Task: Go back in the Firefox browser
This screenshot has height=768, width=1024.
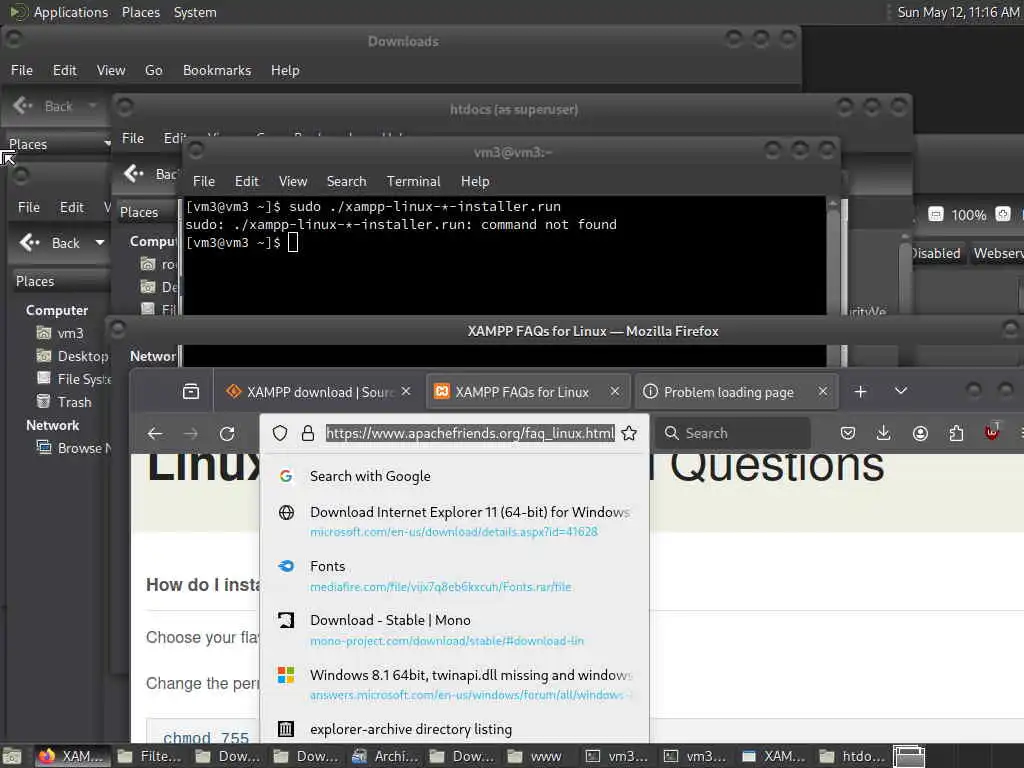Action: pyautogui.click(x=155, y=434)
